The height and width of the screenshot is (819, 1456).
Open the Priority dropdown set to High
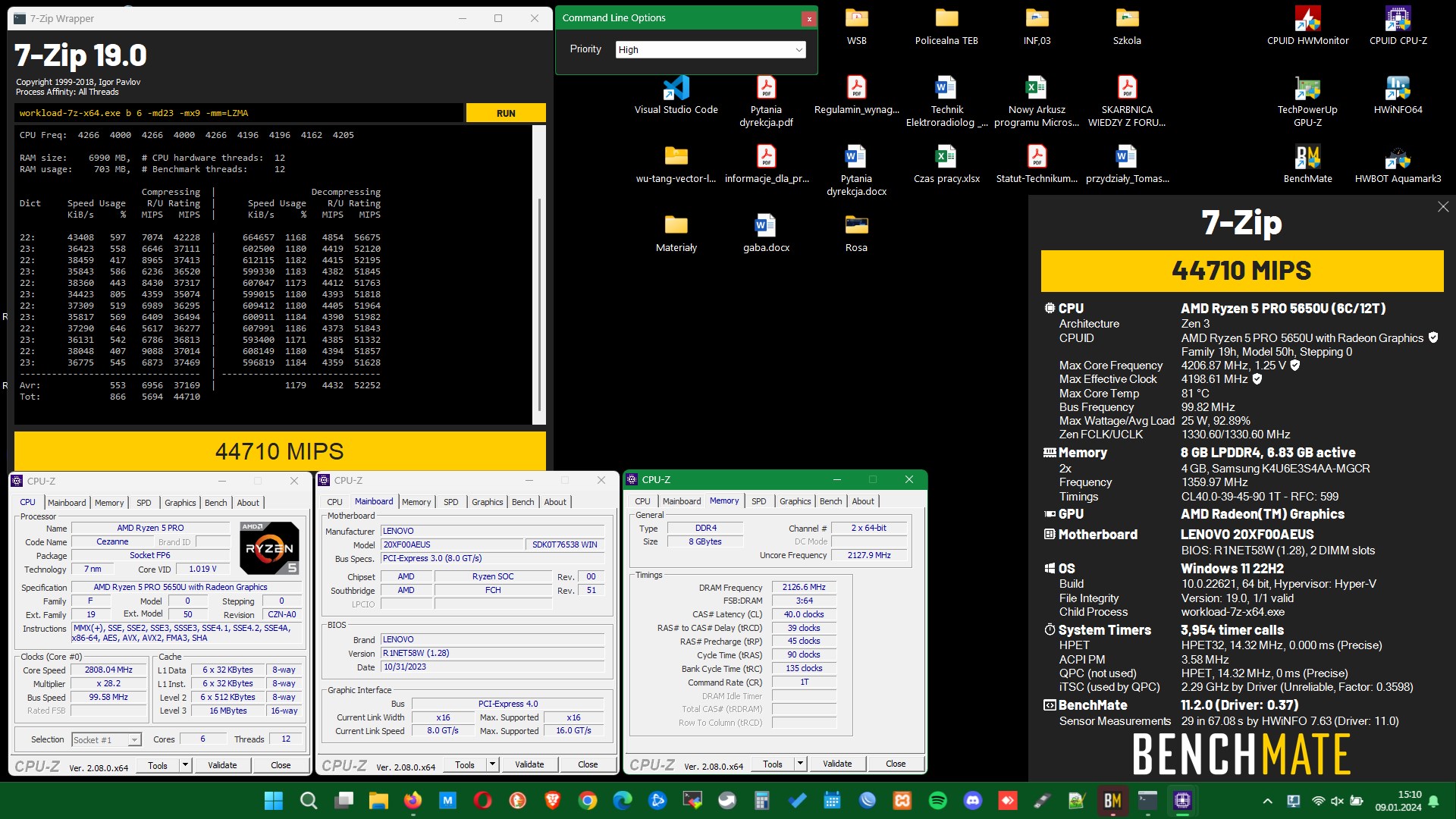[711, 49]
